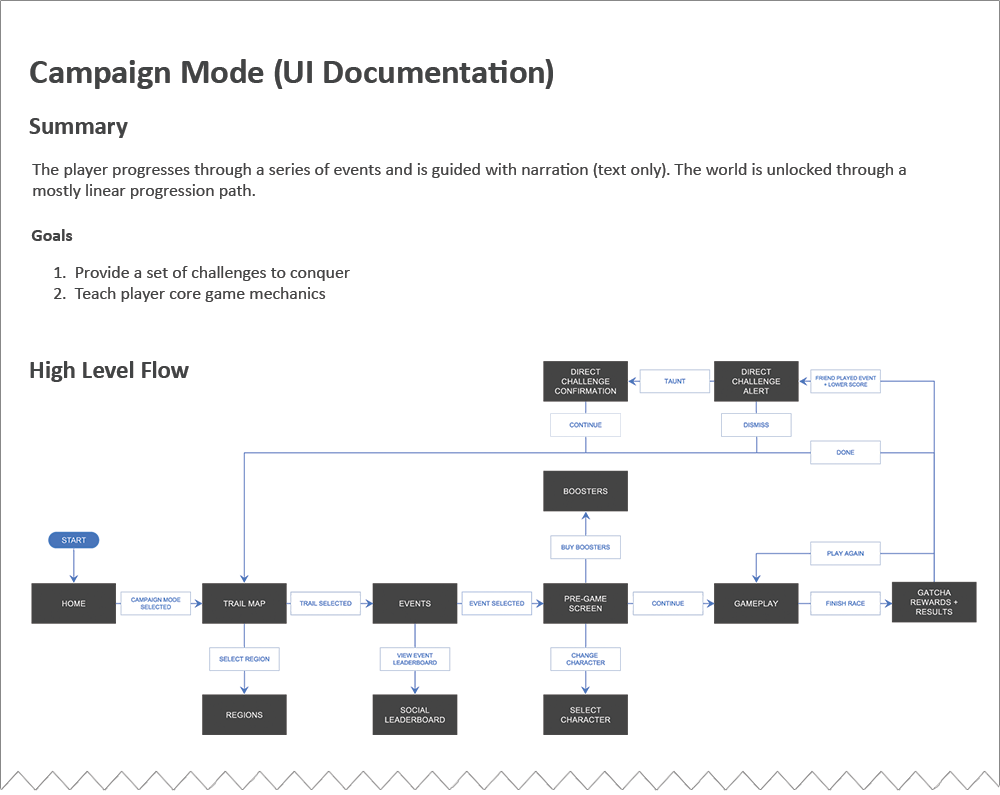Select the GAMEPLAY box
Image resolution: width=1000 pixels, height=795 pixels.
click(x=756, y=603)
